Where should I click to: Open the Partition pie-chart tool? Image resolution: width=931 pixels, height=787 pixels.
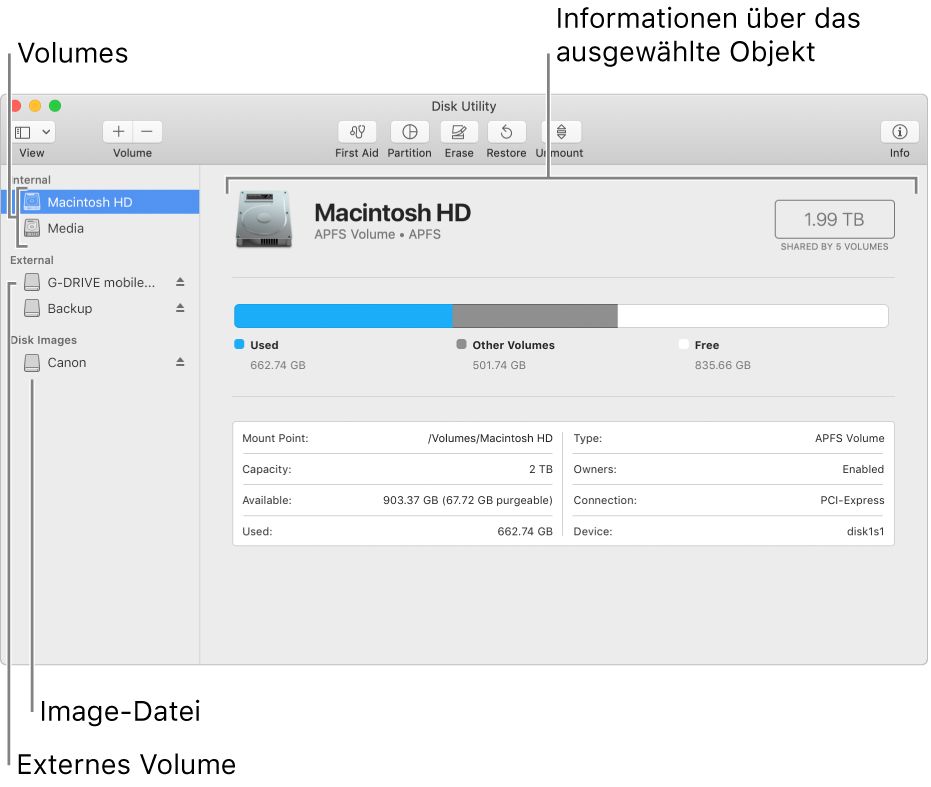(x=410, y=132)
